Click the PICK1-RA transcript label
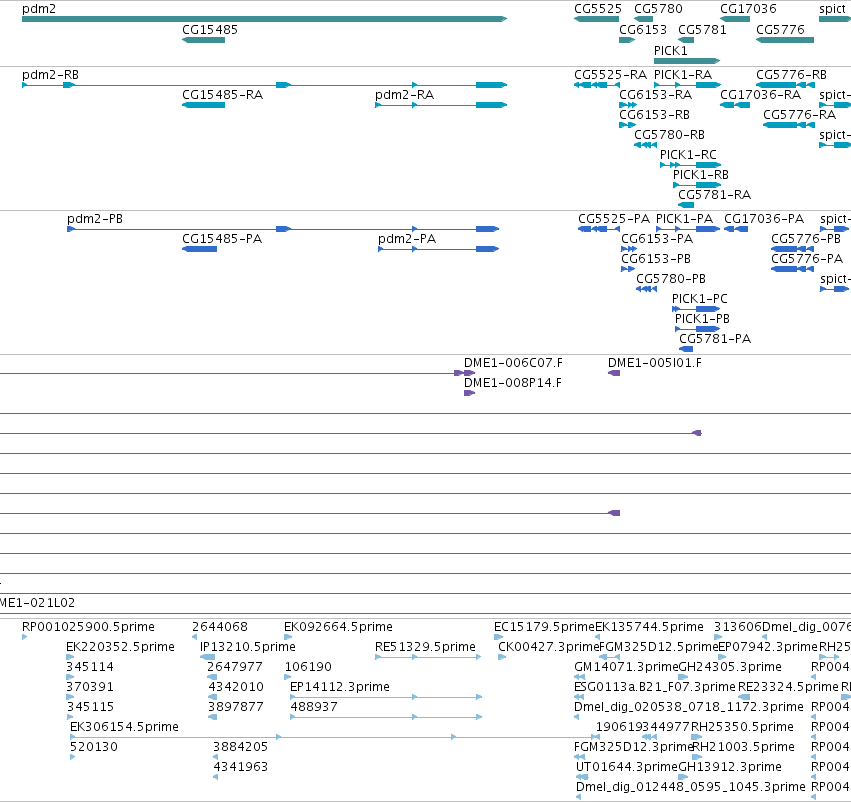Viewport: 851px width, 802px height. [683, 75]
